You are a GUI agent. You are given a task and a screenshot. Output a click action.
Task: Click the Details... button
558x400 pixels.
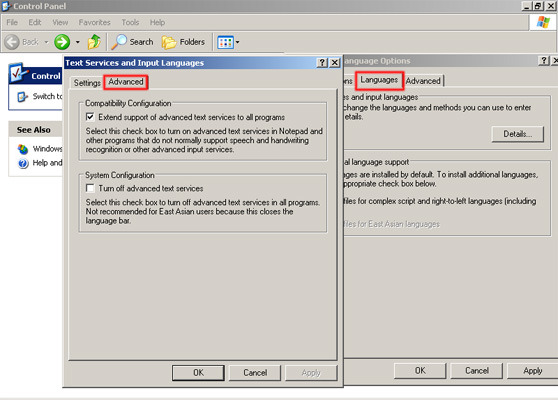518,134
